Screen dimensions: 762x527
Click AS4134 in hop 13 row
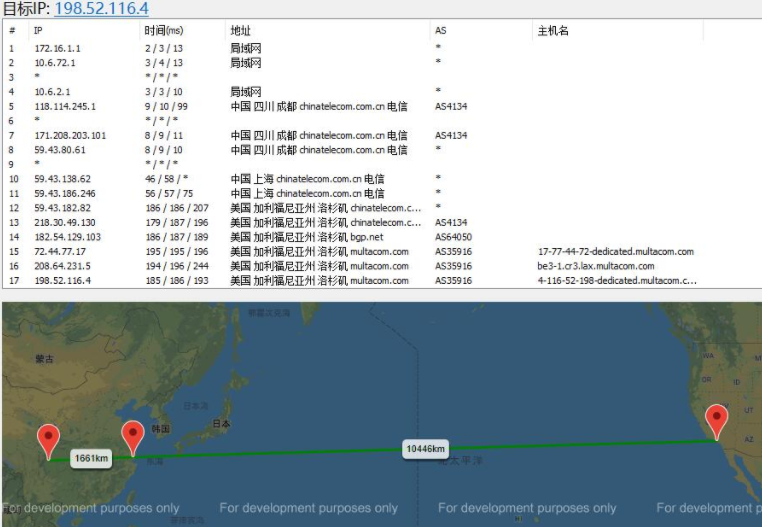coord(450,223)
